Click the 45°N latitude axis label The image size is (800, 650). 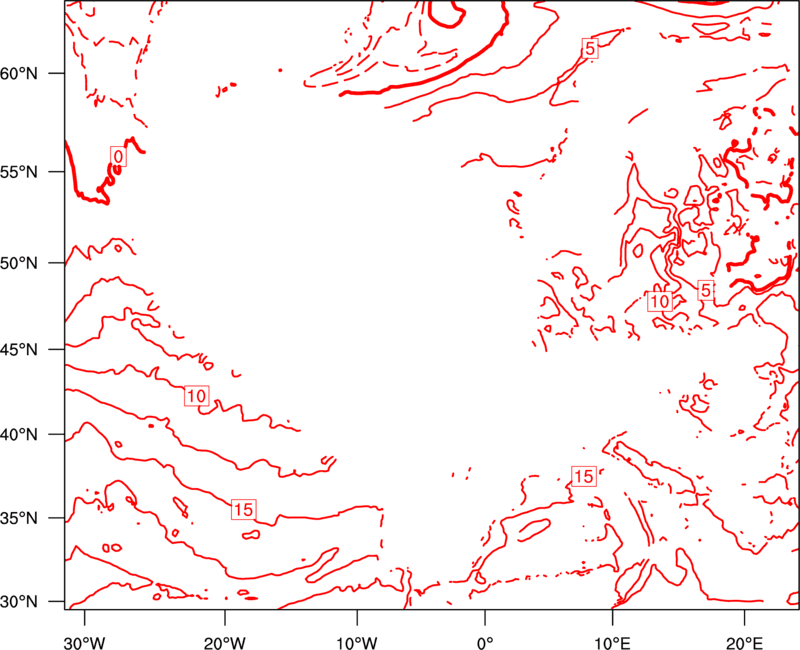coord(19,349)
